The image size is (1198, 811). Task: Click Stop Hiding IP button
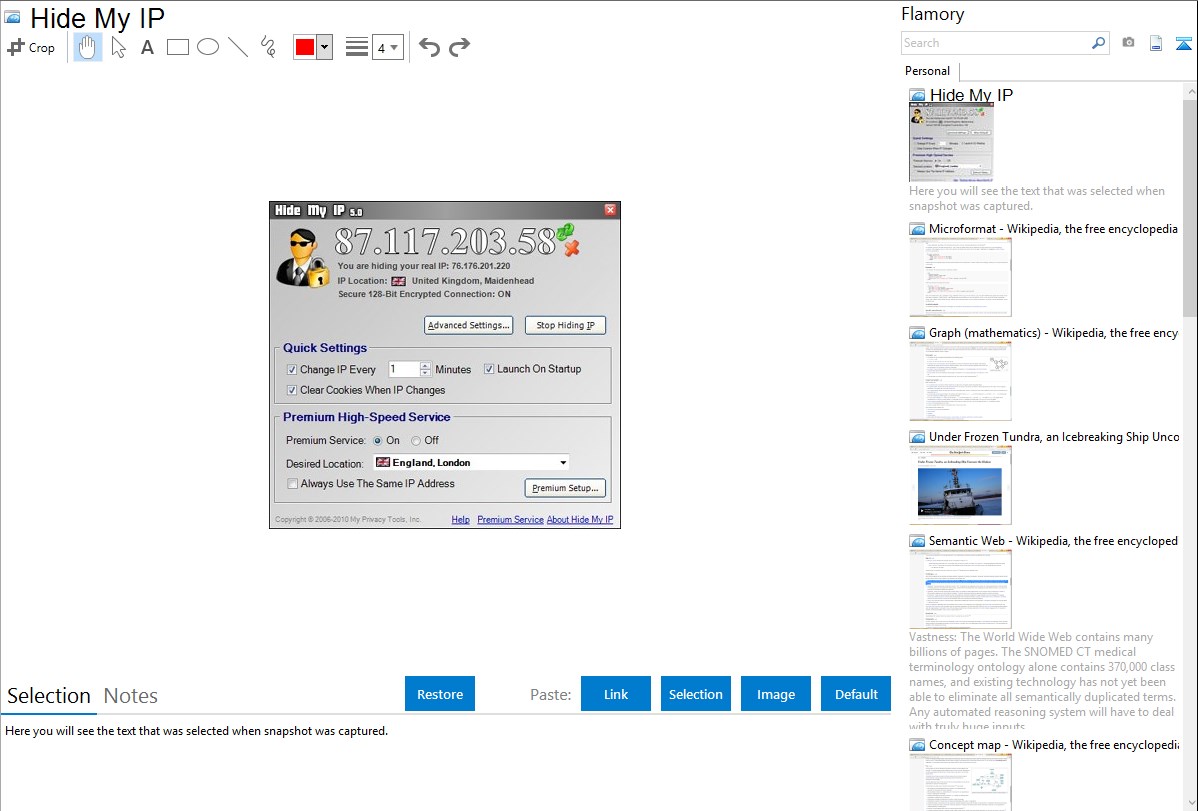(565, 325)
